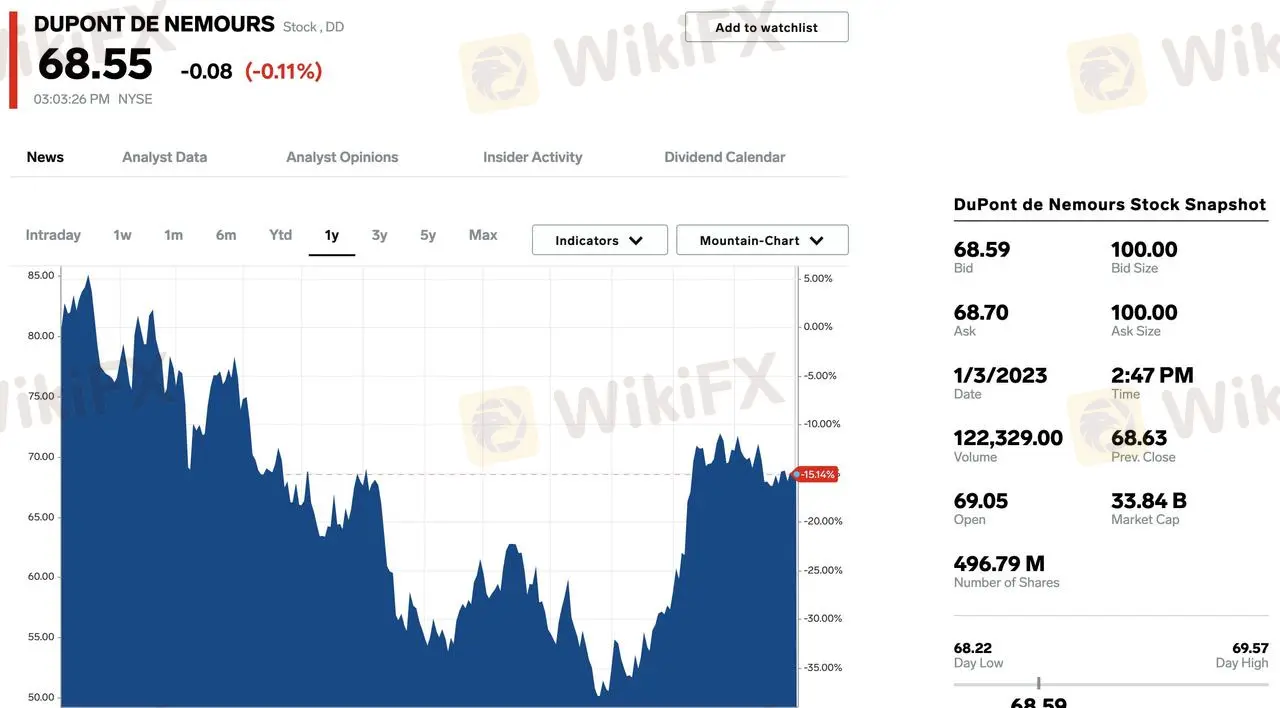Select the 1y chart range
The height and width of the screenshot is (708, 1280).
(x=332, y=235)
